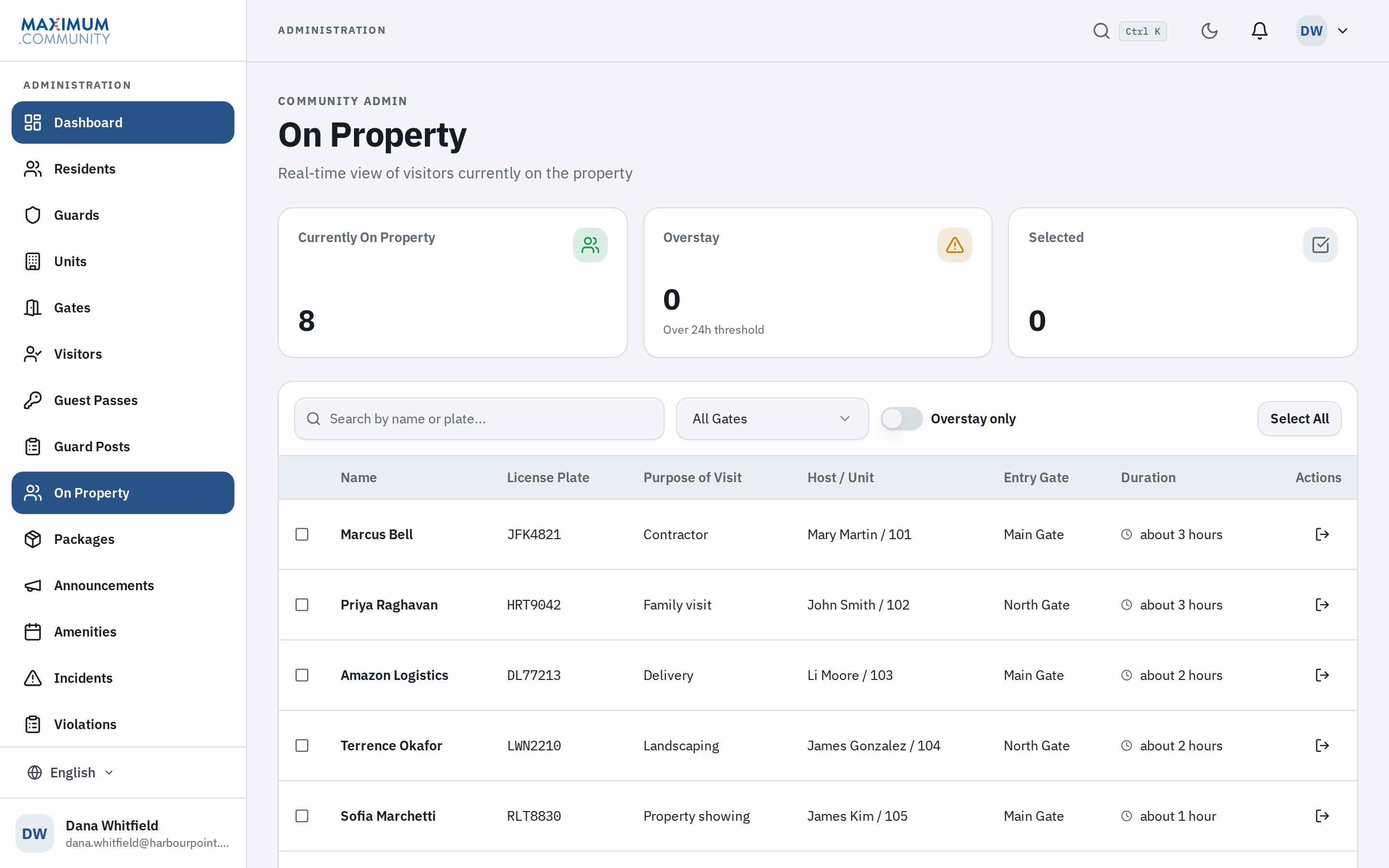Click plate JFK4821
Image resolution: width=1389 pixels, height=868 pixels.
click(x=534, y=534)
